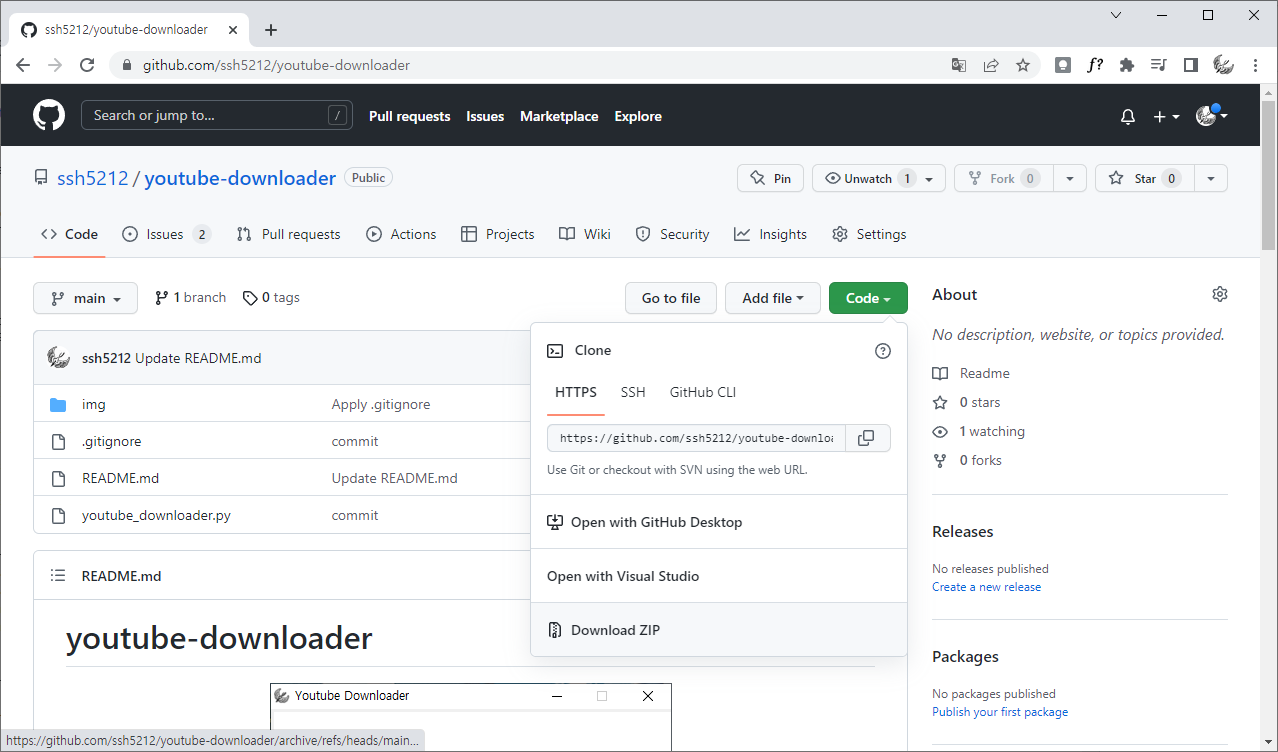Viewport: 1278px width, 752px height.
Task: Open the Wiki tab
Action: click(x=585, y=234)
